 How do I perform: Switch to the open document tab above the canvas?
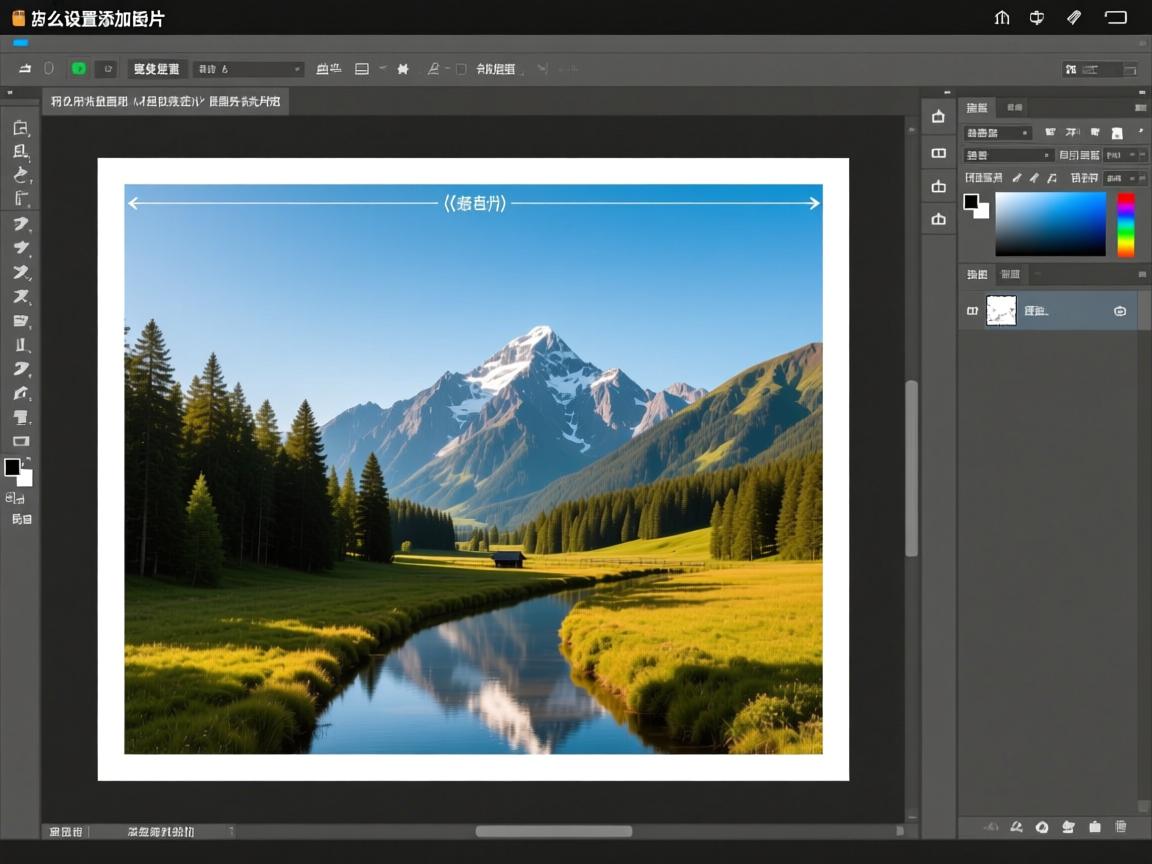pyautogui.click(x=166, y=101)
